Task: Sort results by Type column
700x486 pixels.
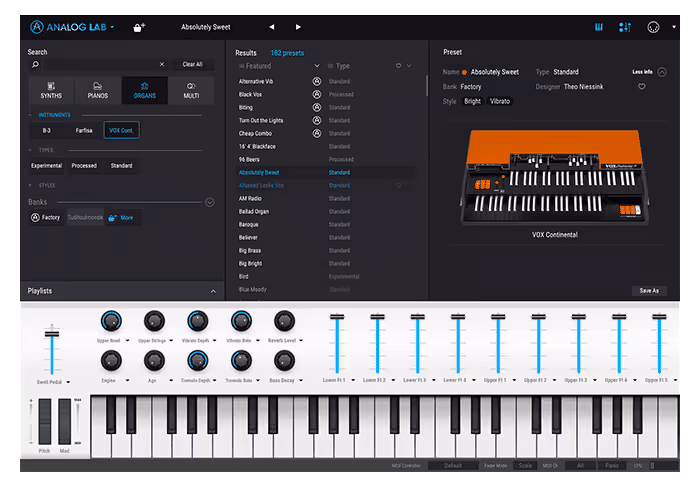Action: (x=342, y=66)
